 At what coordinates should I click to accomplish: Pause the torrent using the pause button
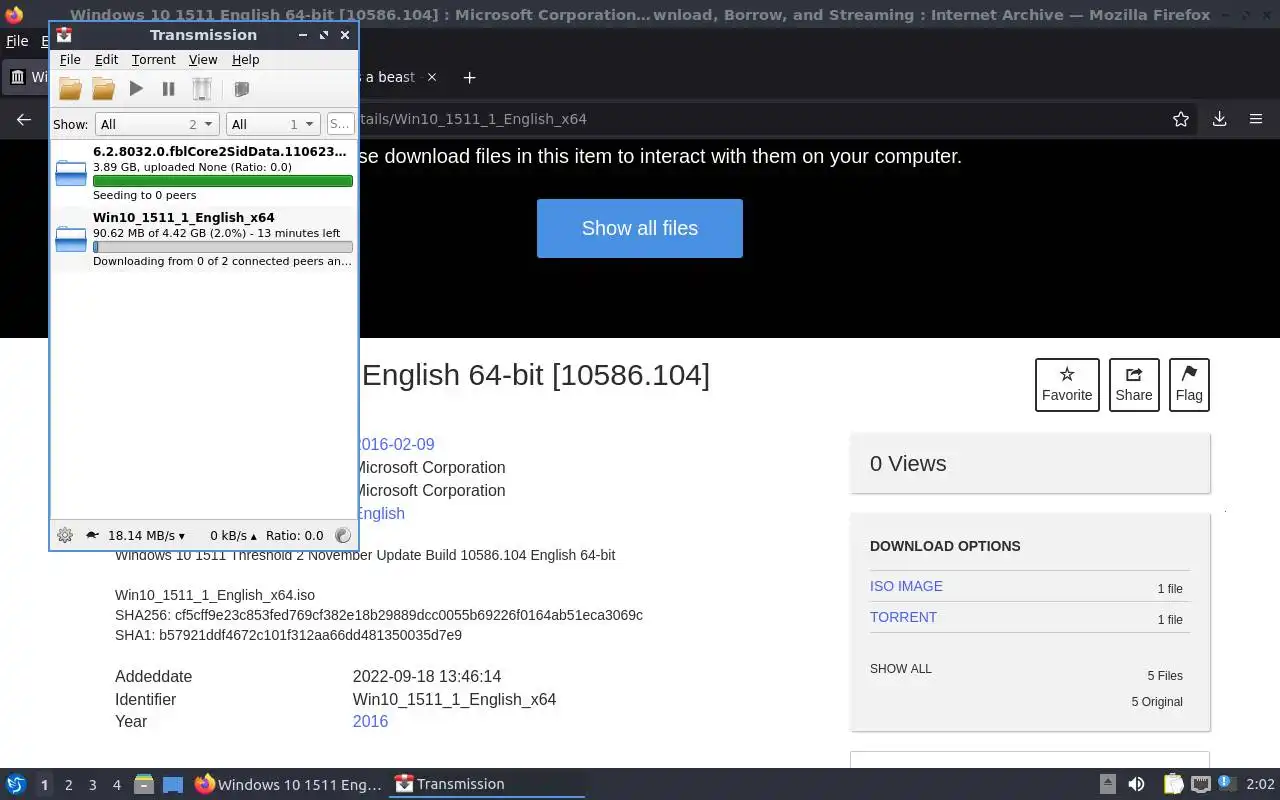(x=168, y=89)
